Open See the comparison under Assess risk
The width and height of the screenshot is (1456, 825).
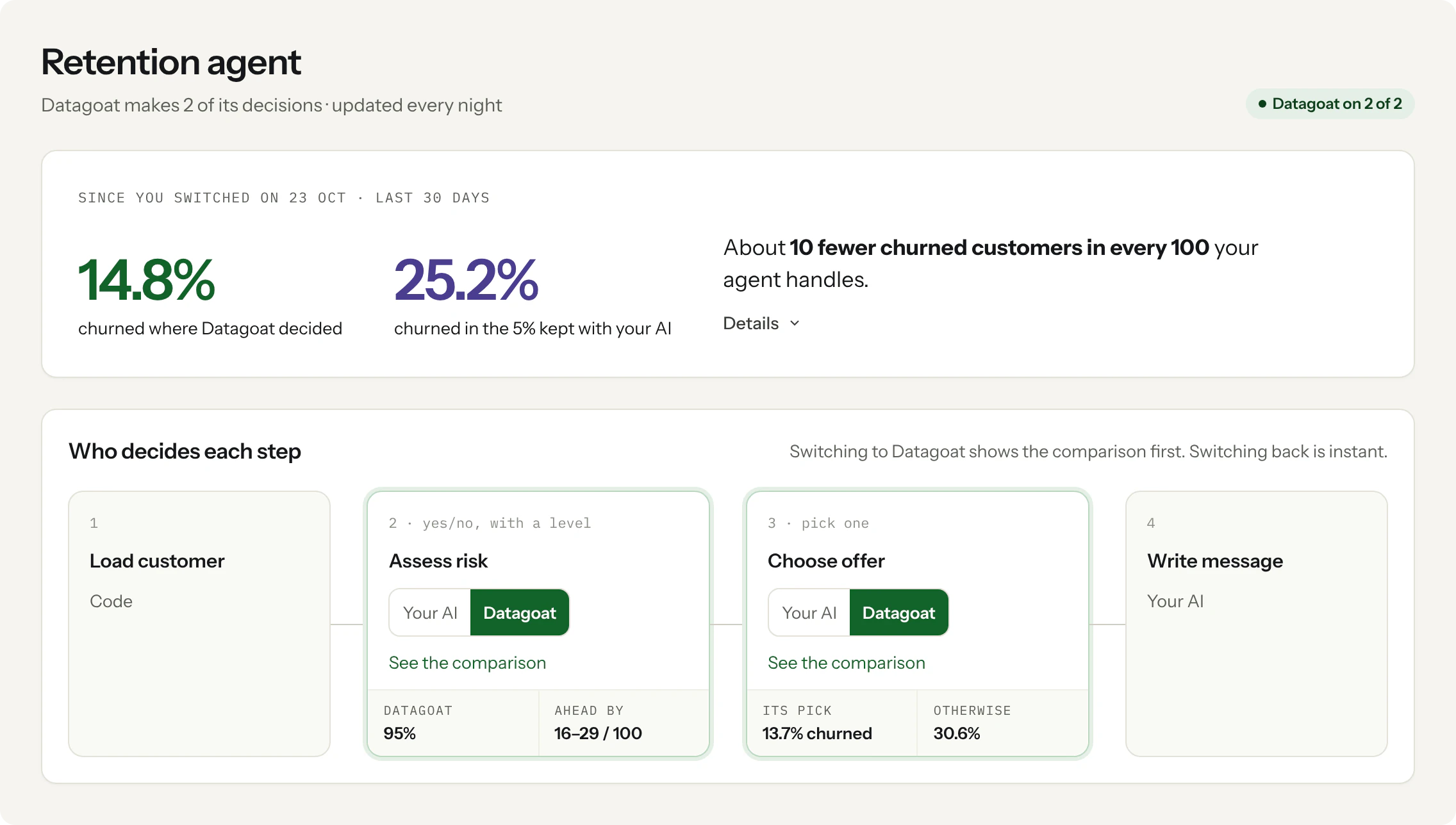tap(467, 663)
